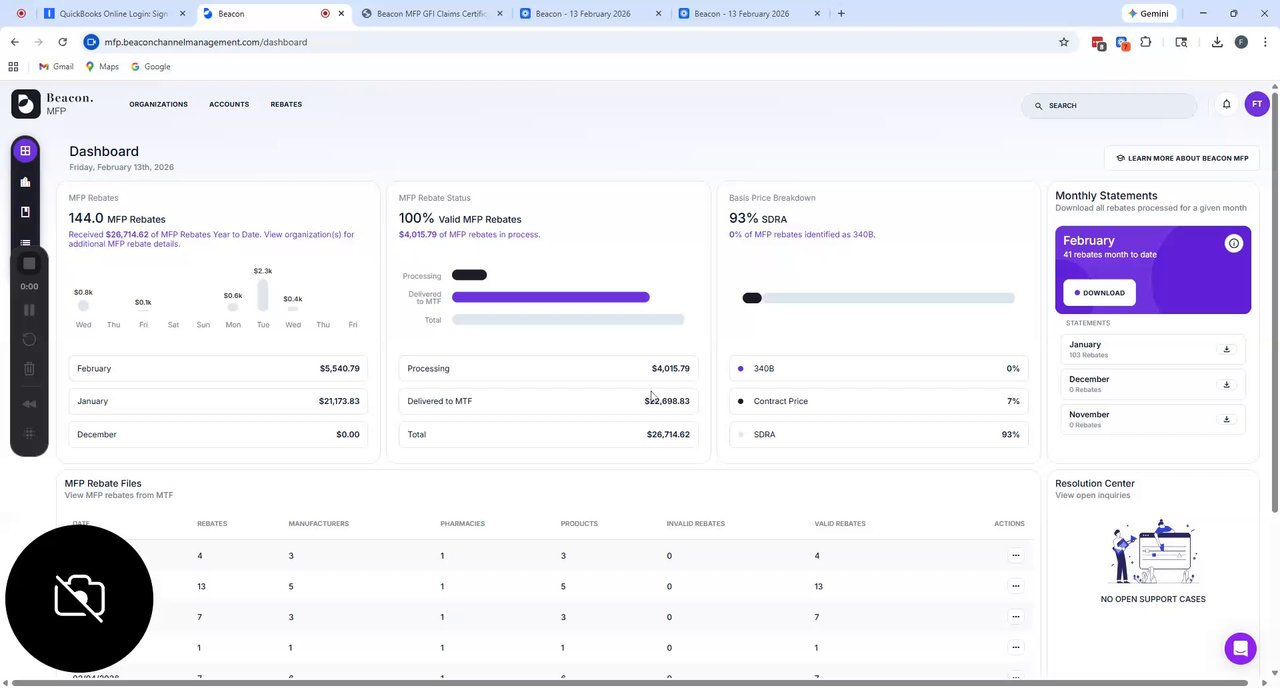Select the list icon in the sidebar
Screen dimensions: 1280x688
pyautogui.click(x=25, y=243)
